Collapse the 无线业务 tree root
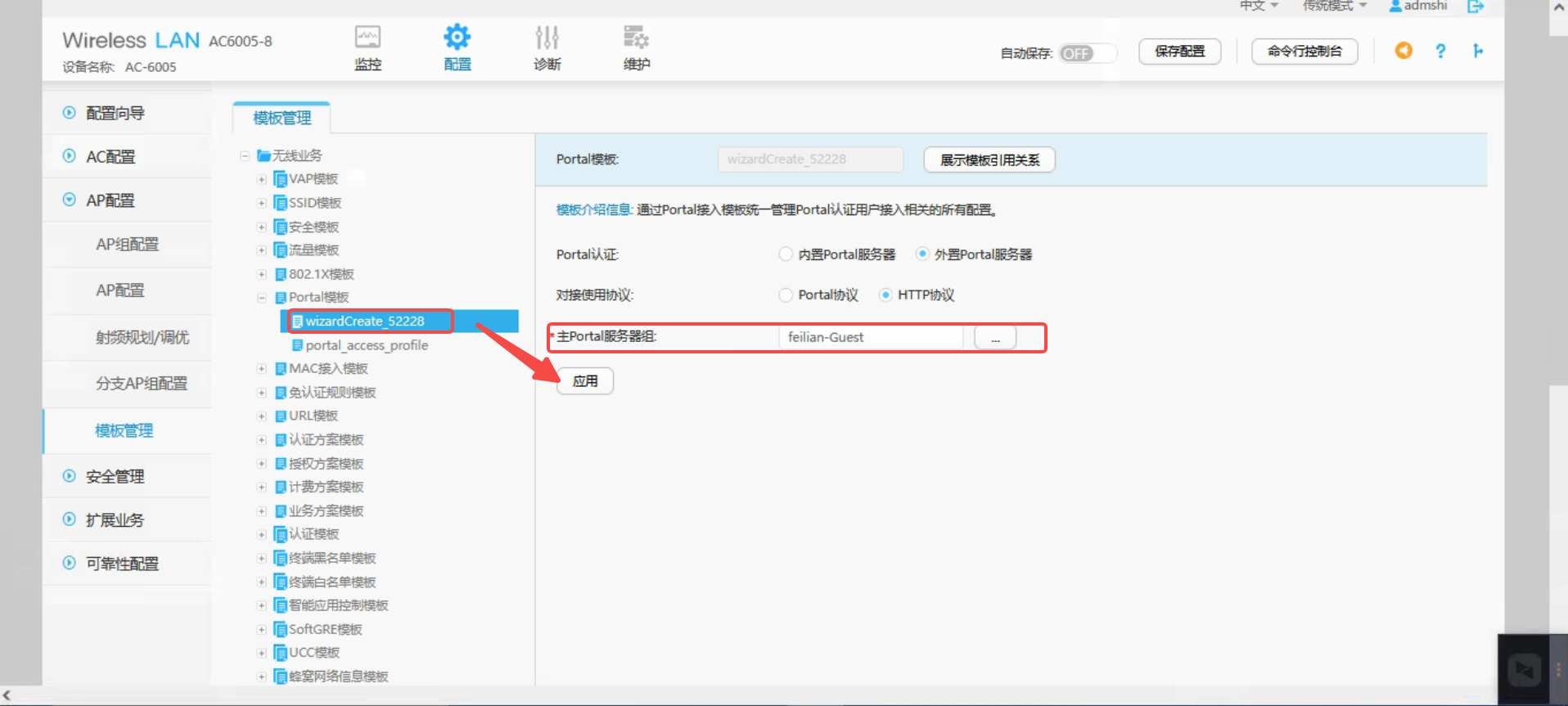This screenshot has height=706, width=1568. coord(245,155)
